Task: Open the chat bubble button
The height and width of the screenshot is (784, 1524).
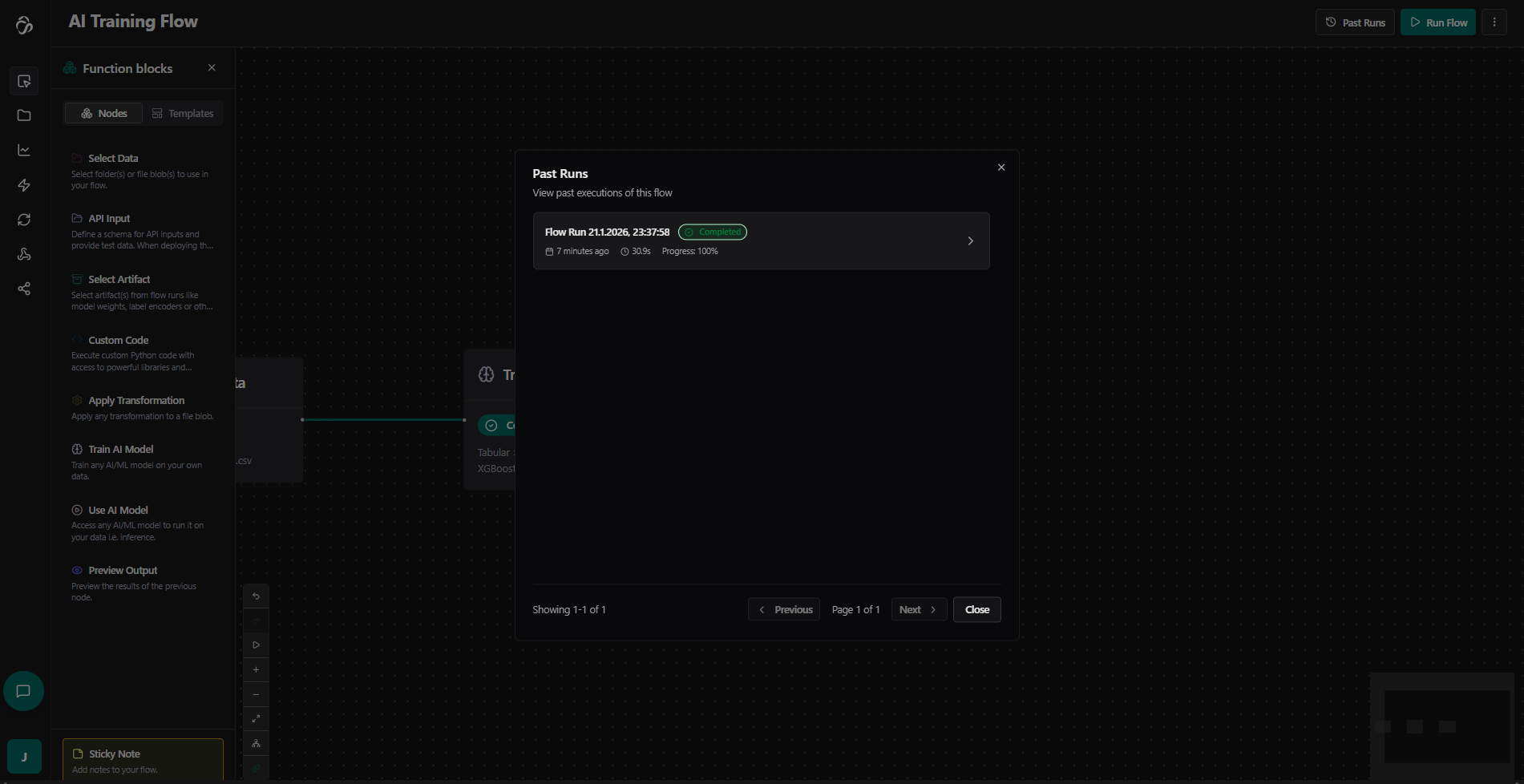Action: pos(23,691)
